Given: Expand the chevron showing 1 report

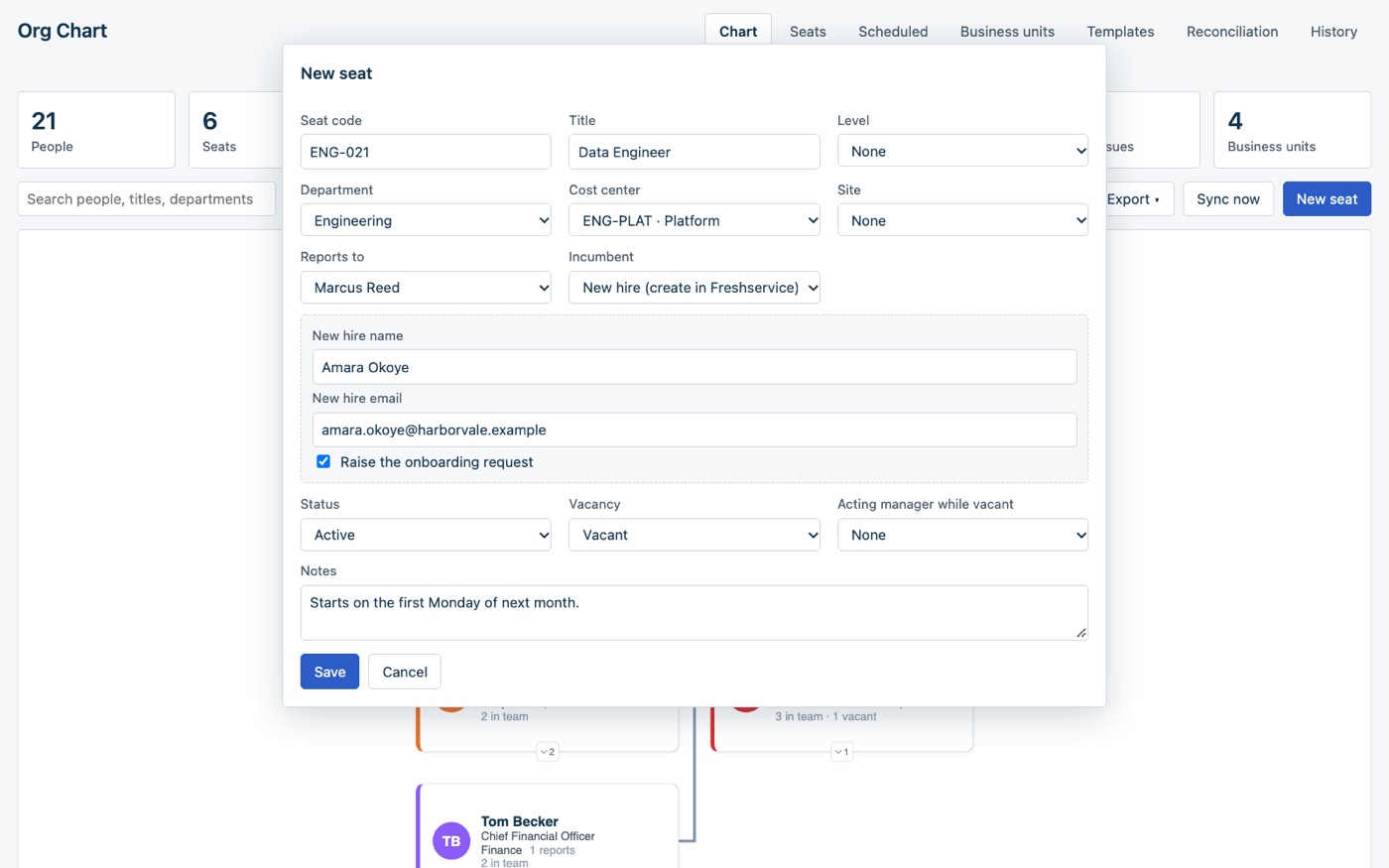Looking at the screenshot, I should point(841,752).
